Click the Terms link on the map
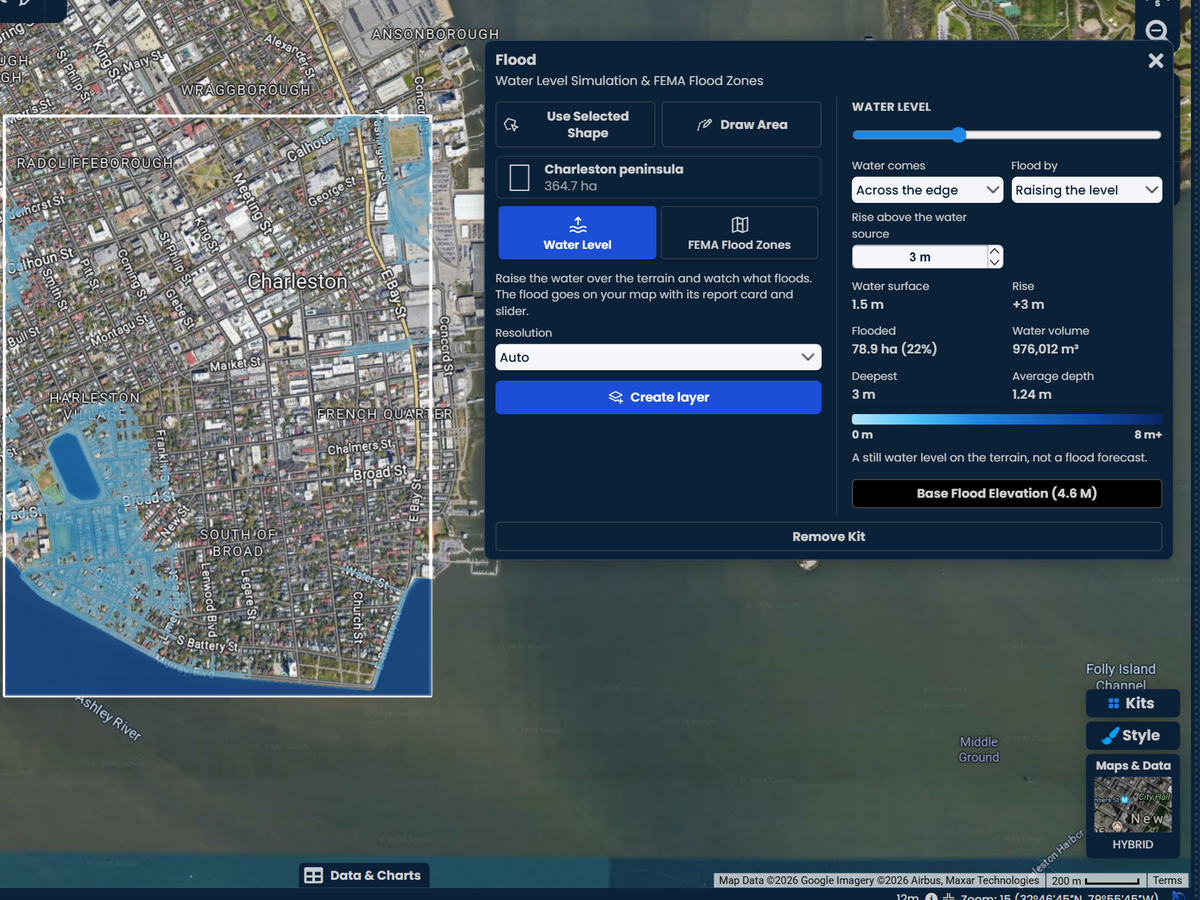Screen dimensions: 1200x900 click(x=1167, y=881)
